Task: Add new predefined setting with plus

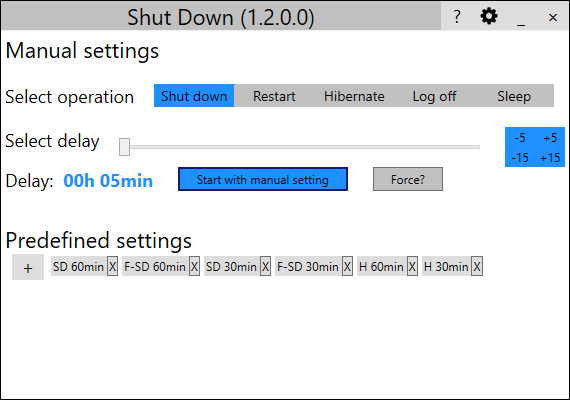Action: pos(28,267)
